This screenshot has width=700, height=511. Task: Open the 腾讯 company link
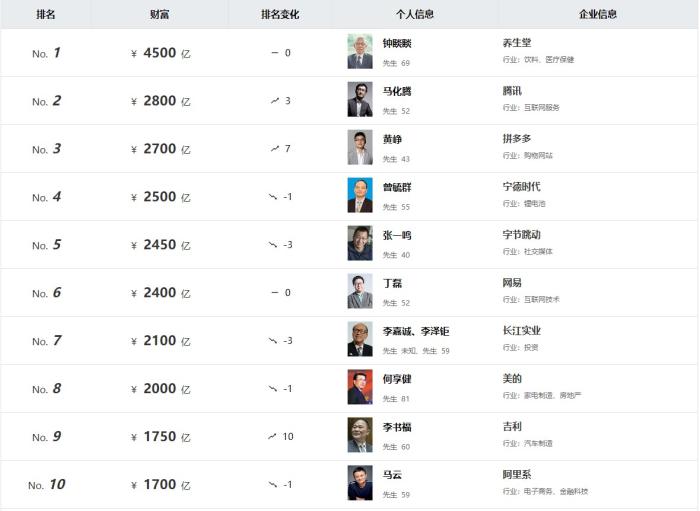[511, 91]
